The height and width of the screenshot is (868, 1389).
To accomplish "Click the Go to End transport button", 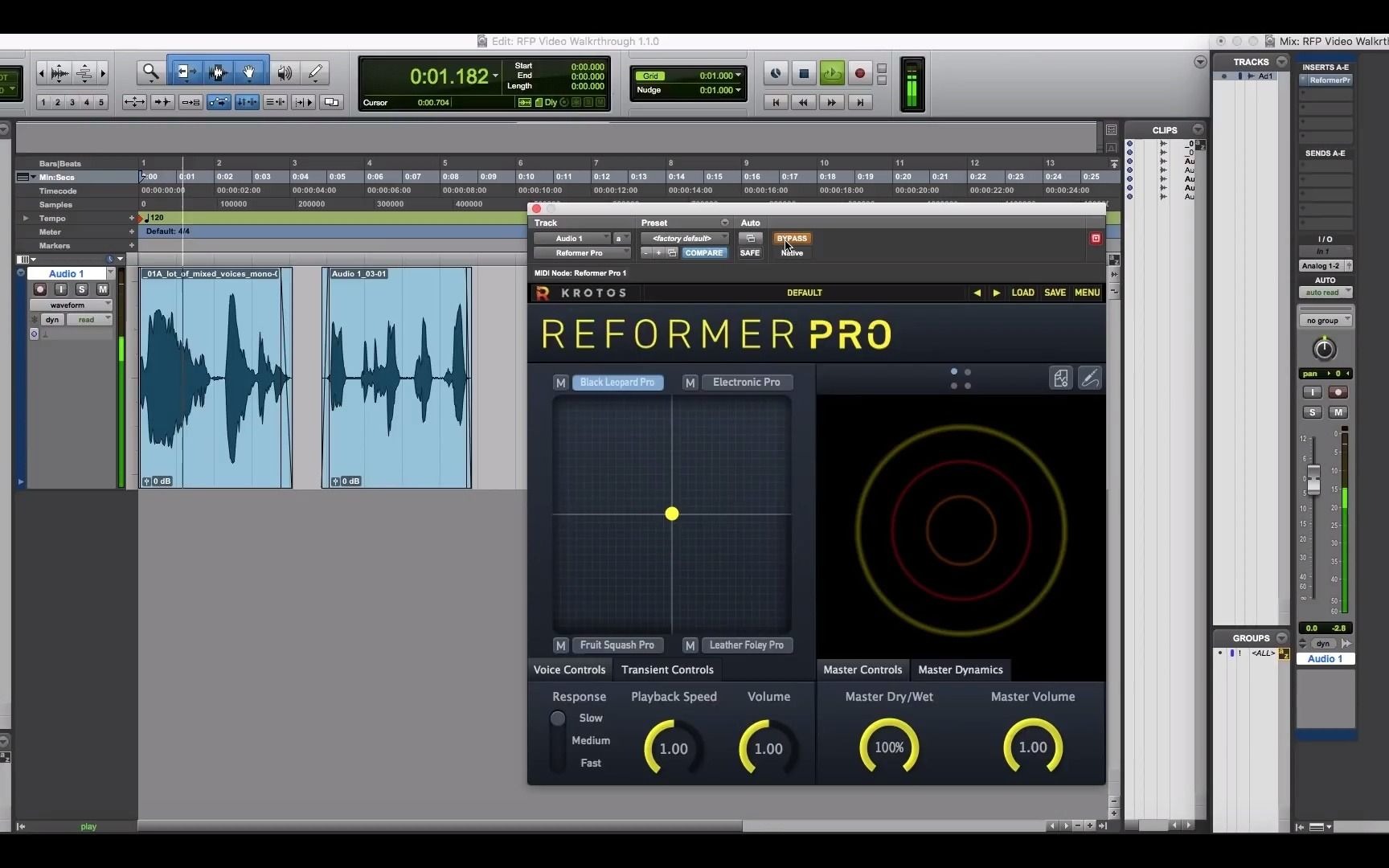I will (860, 102).
